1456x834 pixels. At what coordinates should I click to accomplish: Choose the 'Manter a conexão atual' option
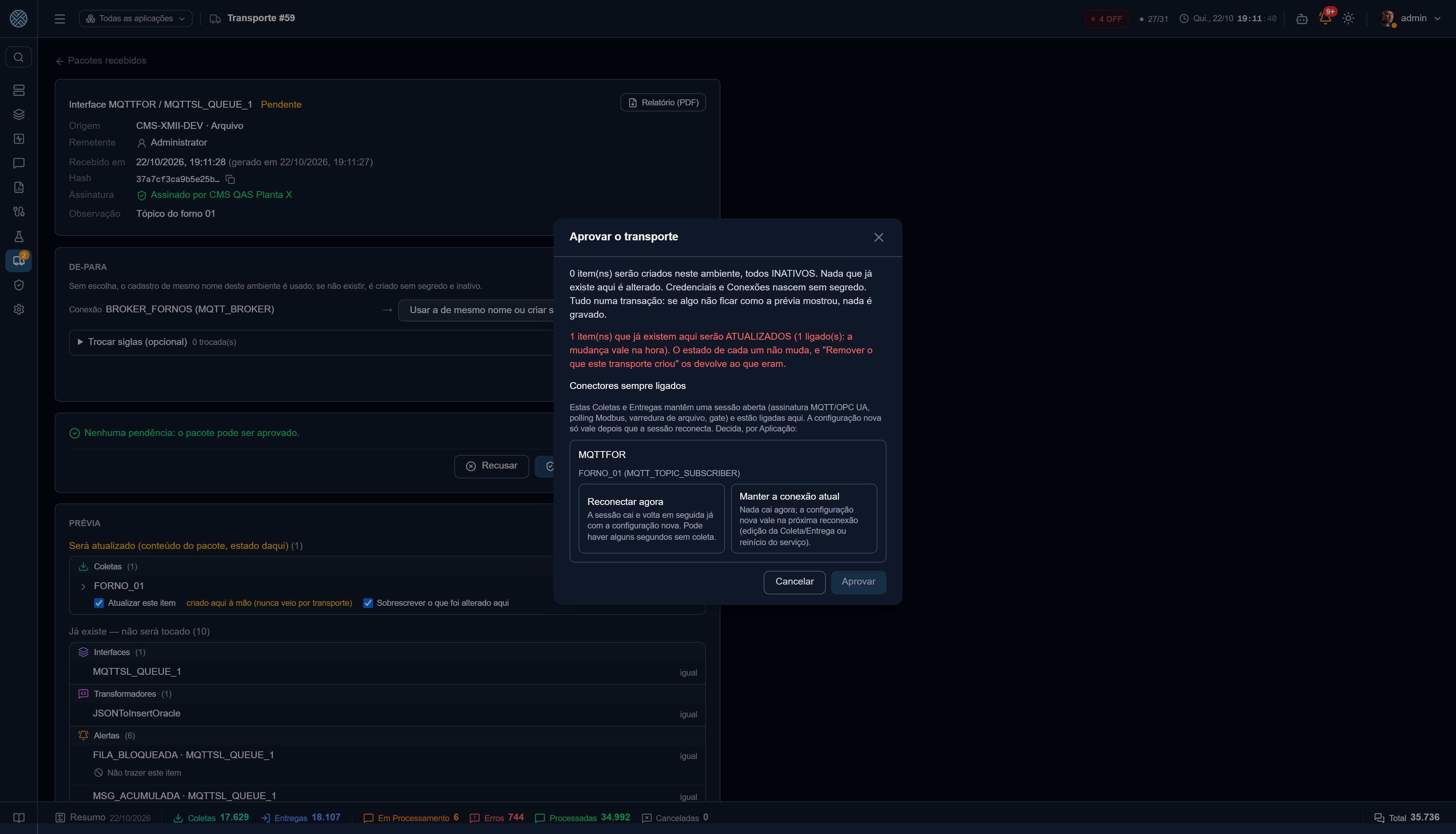point(803,518)
